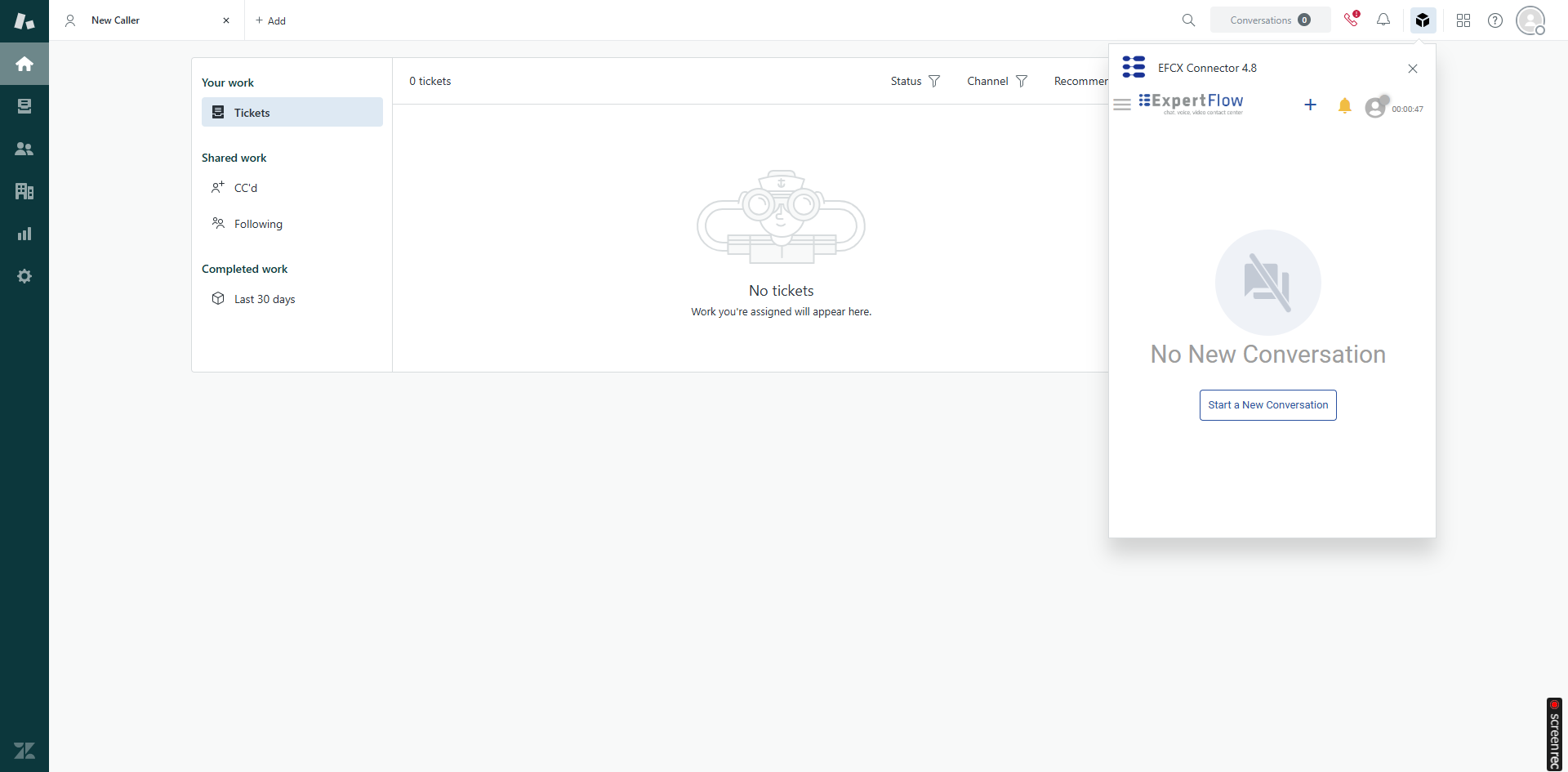Image resolution: width=1568 pixels, height=772 pixels.
Task: Click Start a New Conversation button
Action: point(1267,405)
